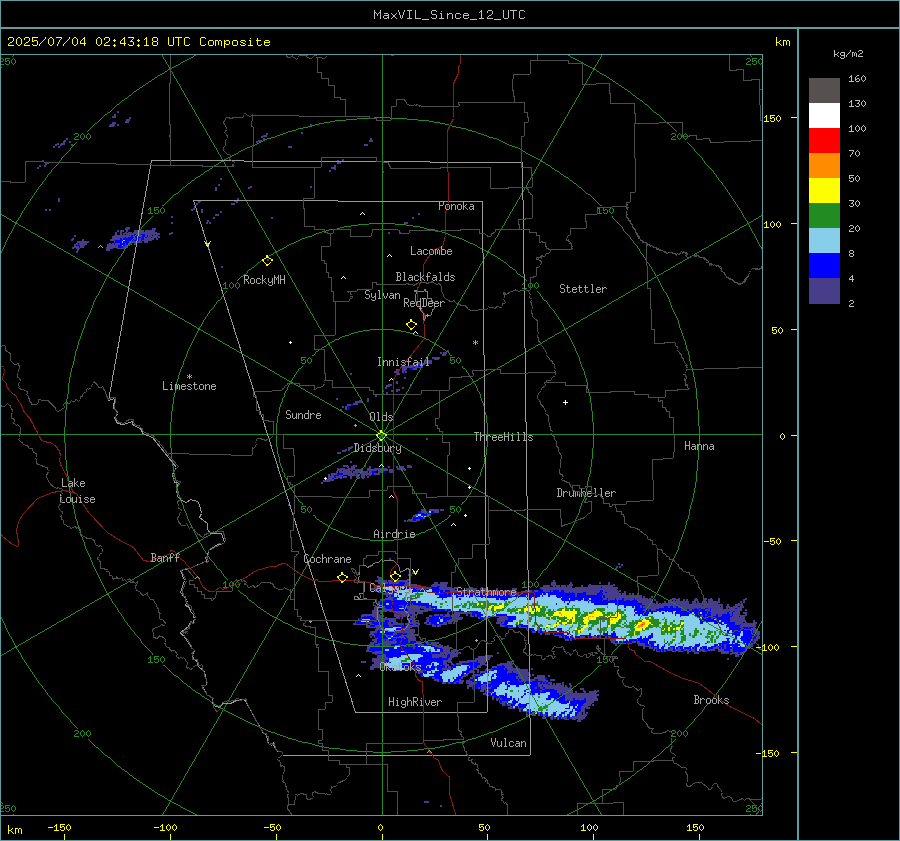The height and width of the screenshot is (841, 900).
Task: Click the yellow diamond marker below RedDeer
Action: coord(412,325)
